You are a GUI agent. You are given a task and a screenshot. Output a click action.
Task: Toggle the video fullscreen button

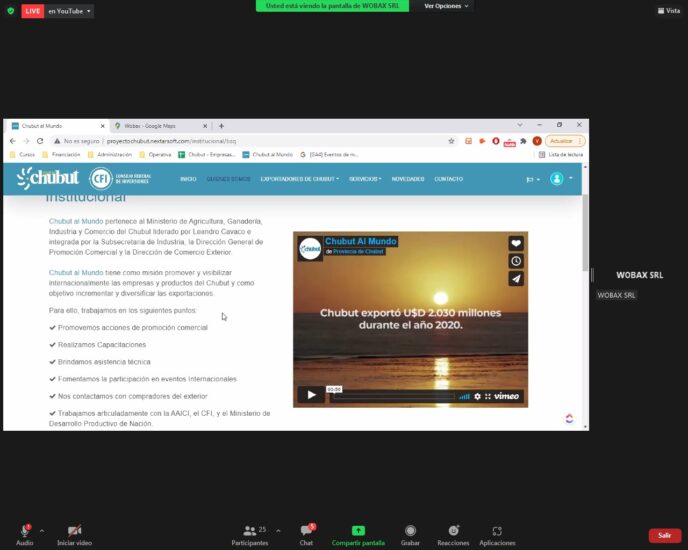(x=487, y=396)
